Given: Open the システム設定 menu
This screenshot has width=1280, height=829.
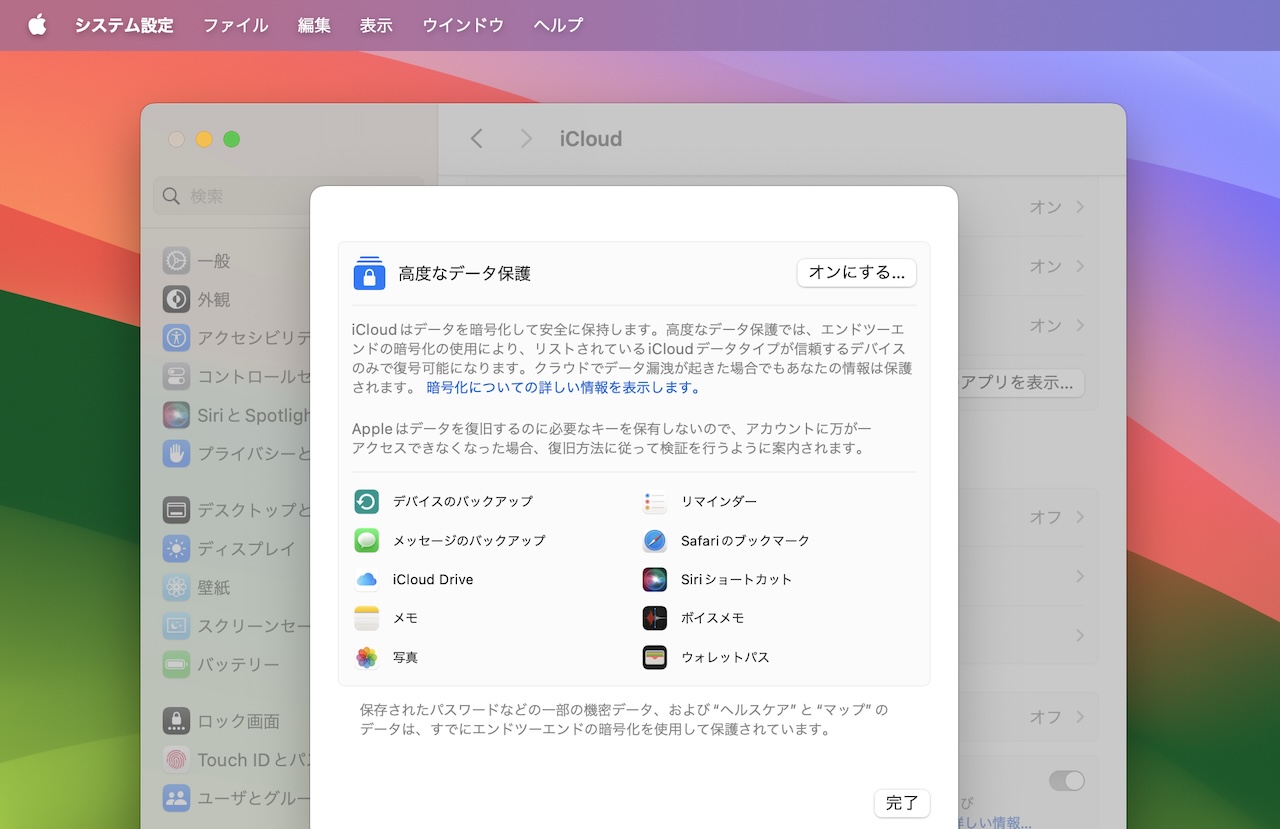Looking at the screenshot, I should [x=124, y=25].
